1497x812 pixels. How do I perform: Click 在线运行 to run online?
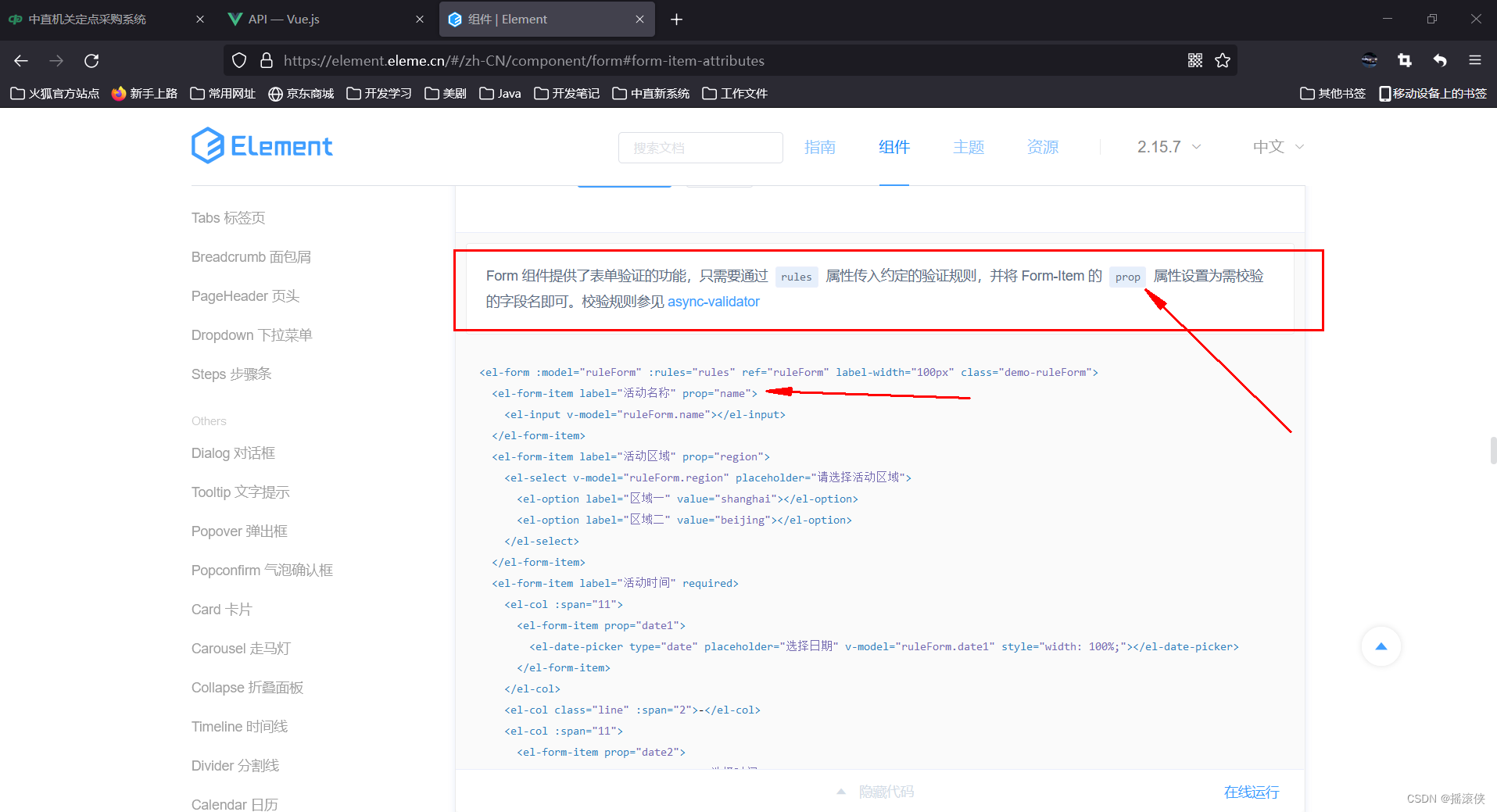[x=1252, y=792]
